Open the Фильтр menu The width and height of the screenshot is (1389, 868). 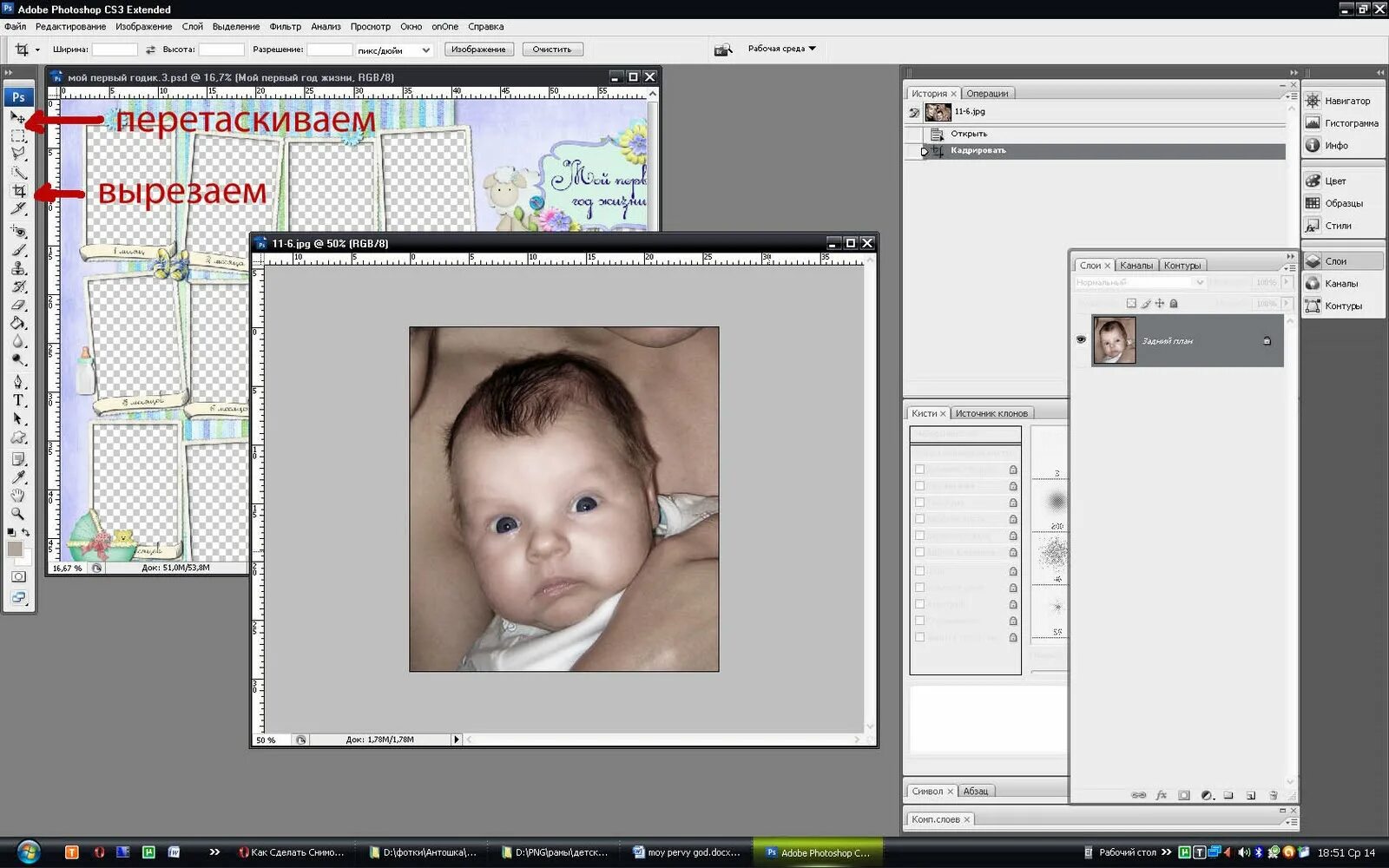click(x=285, y=26)
